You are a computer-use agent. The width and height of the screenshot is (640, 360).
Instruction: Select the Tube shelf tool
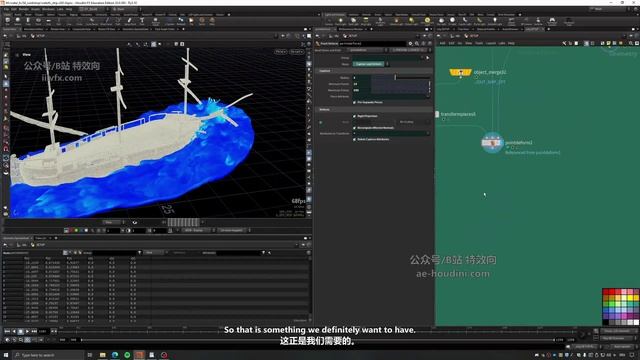[28, 21]
